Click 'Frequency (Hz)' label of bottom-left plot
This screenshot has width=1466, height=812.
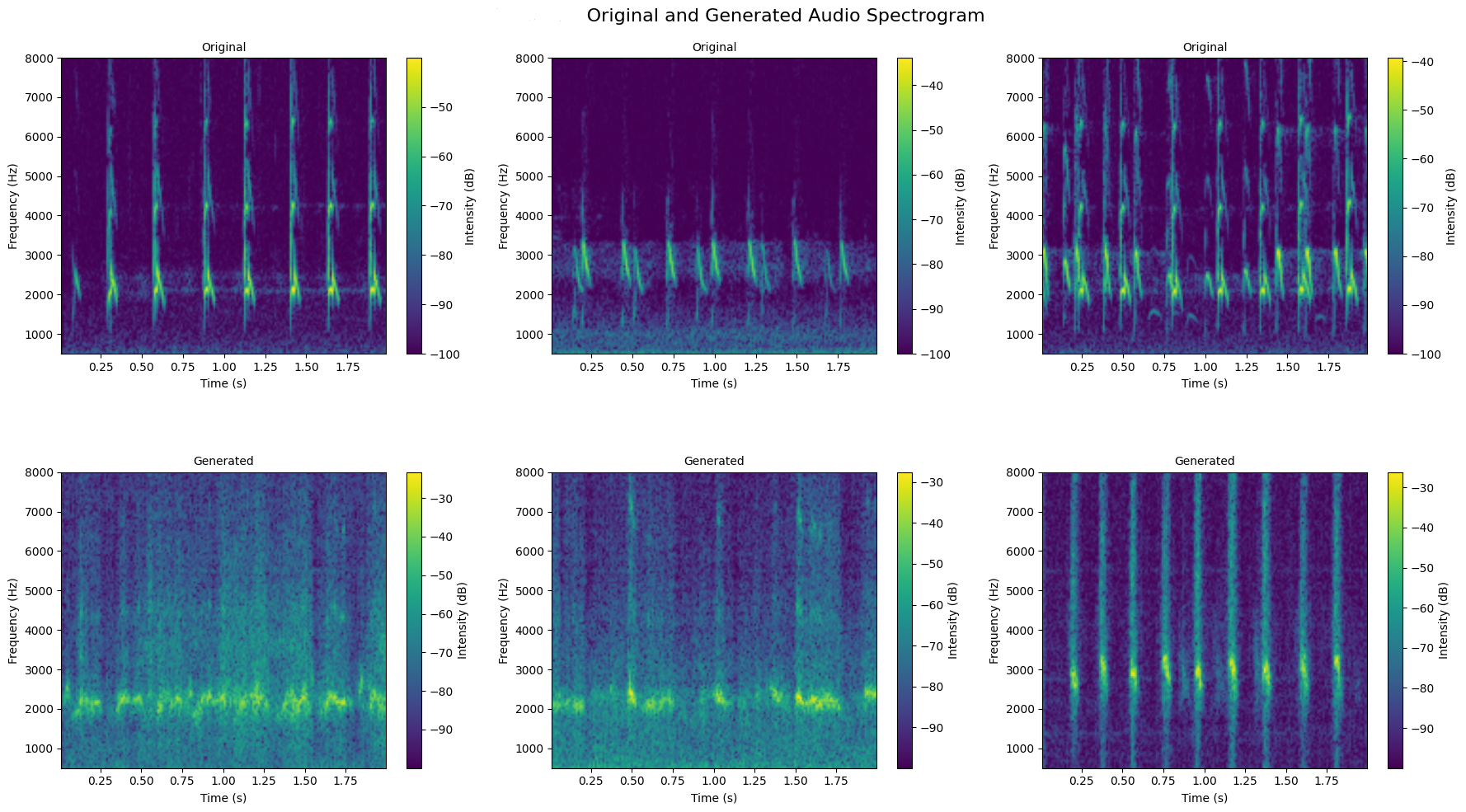[x=13, y=620]
